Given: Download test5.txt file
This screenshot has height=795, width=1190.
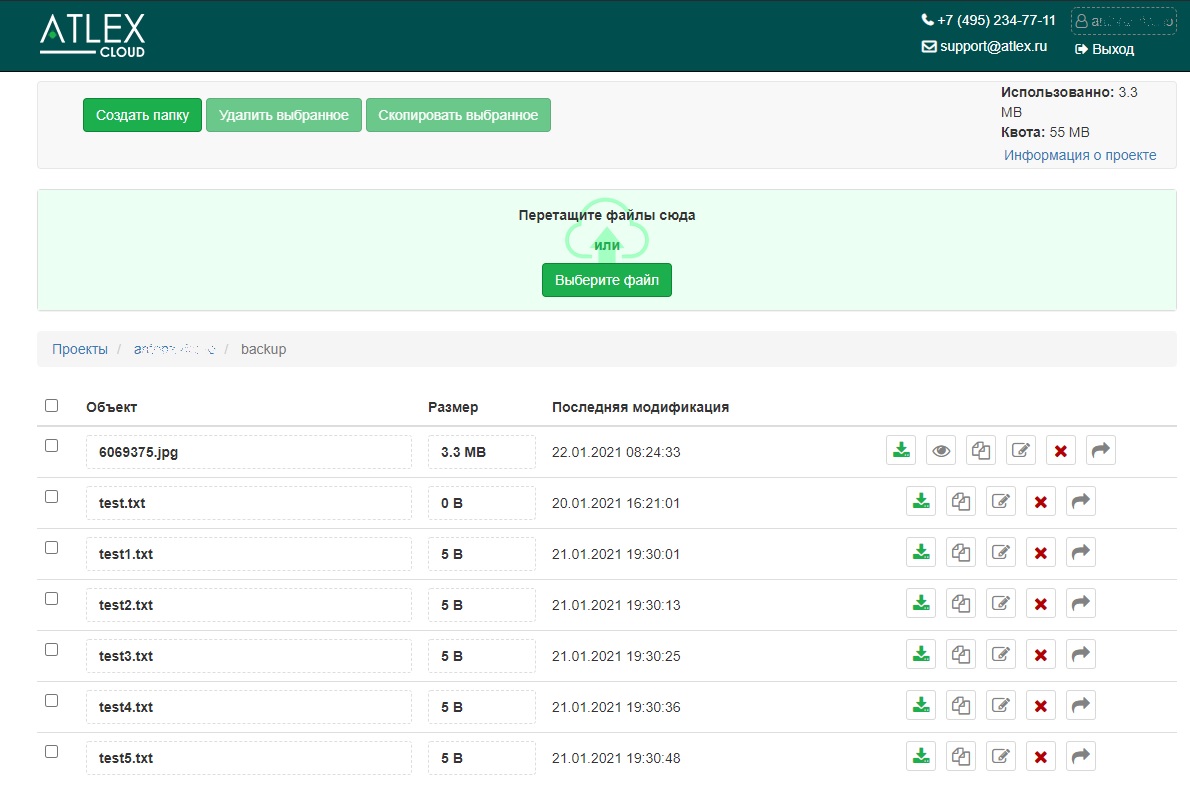Looking at the screenshot, I should click(921, 756).
